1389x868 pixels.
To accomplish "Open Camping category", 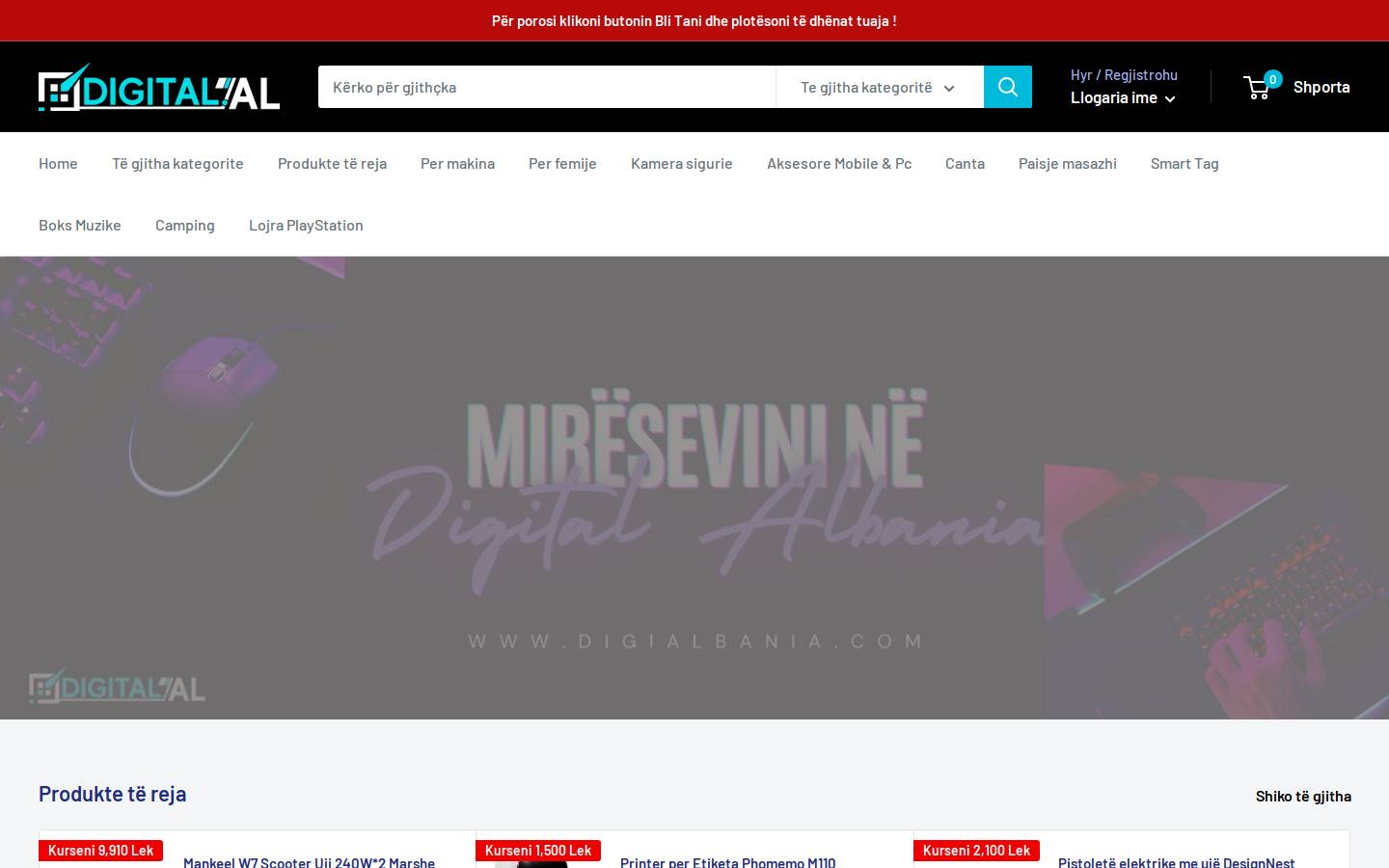I will (185, 225).
